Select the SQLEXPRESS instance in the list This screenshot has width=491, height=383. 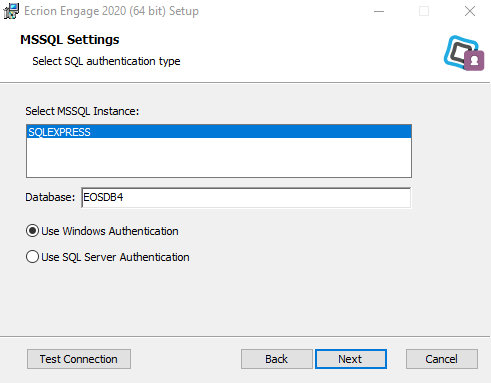coord(219,132)
